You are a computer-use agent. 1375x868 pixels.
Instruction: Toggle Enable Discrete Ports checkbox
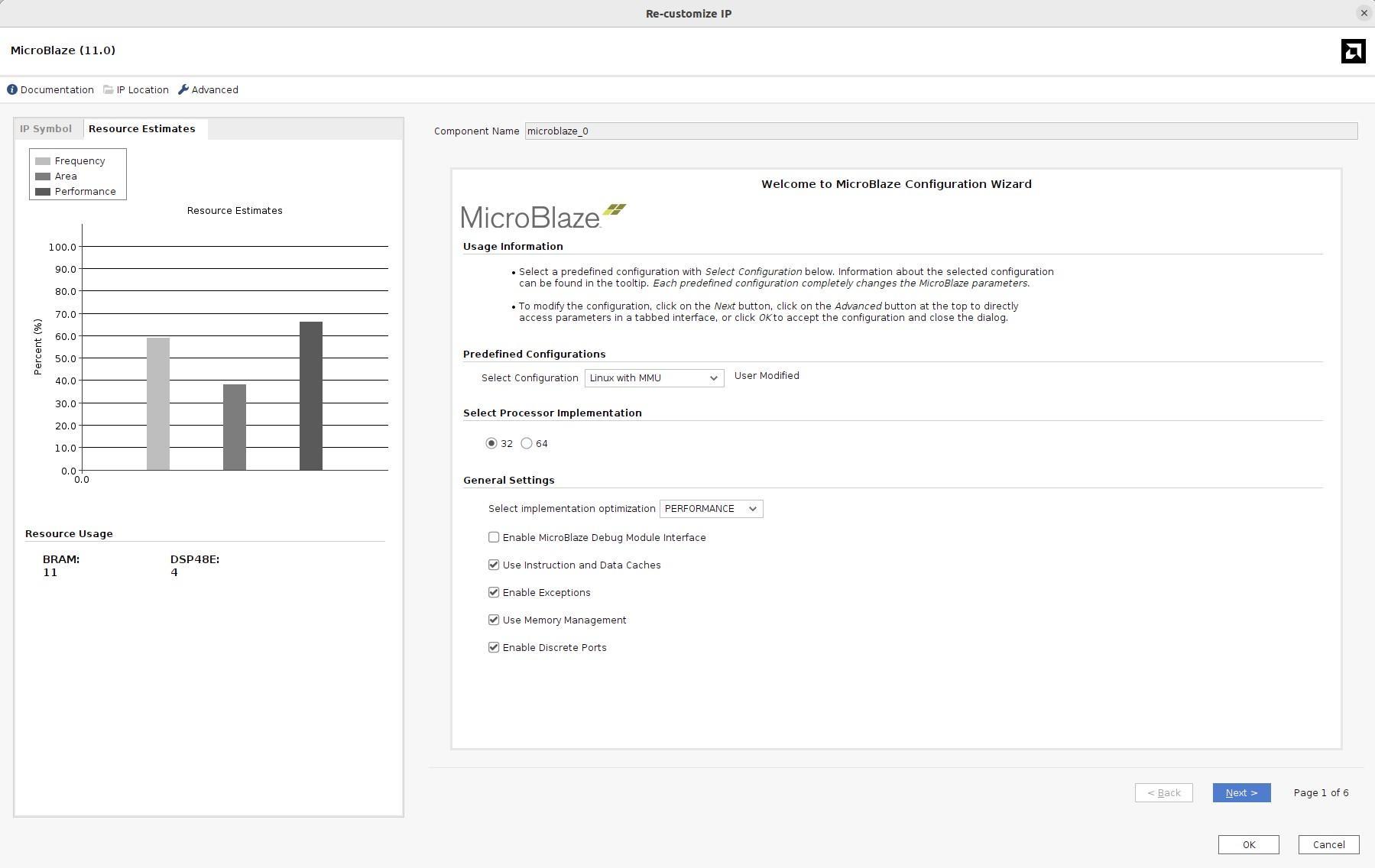pyautogui.click(x=494, y=647)
